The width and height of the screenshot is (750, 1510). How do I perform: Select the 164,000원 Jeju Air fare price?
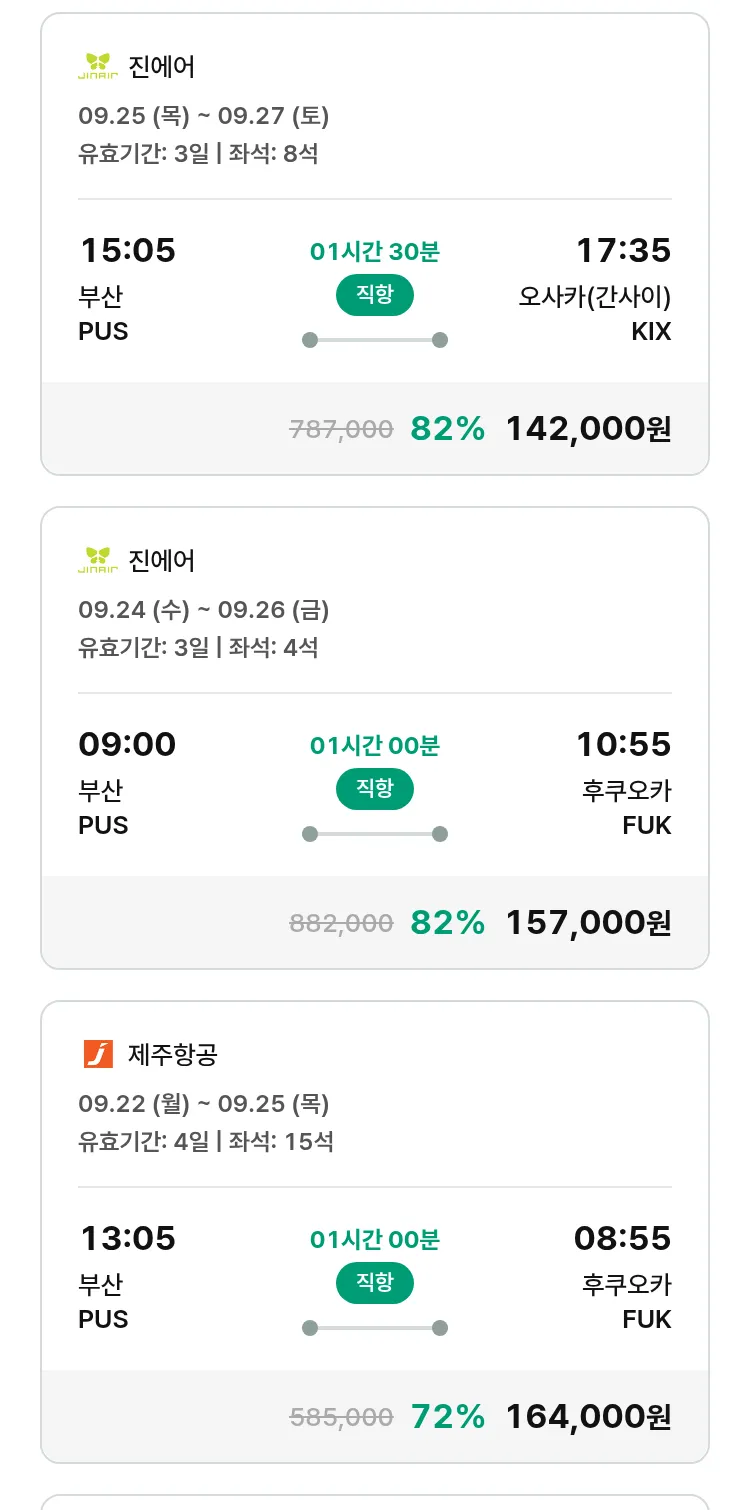[588, 1417]
